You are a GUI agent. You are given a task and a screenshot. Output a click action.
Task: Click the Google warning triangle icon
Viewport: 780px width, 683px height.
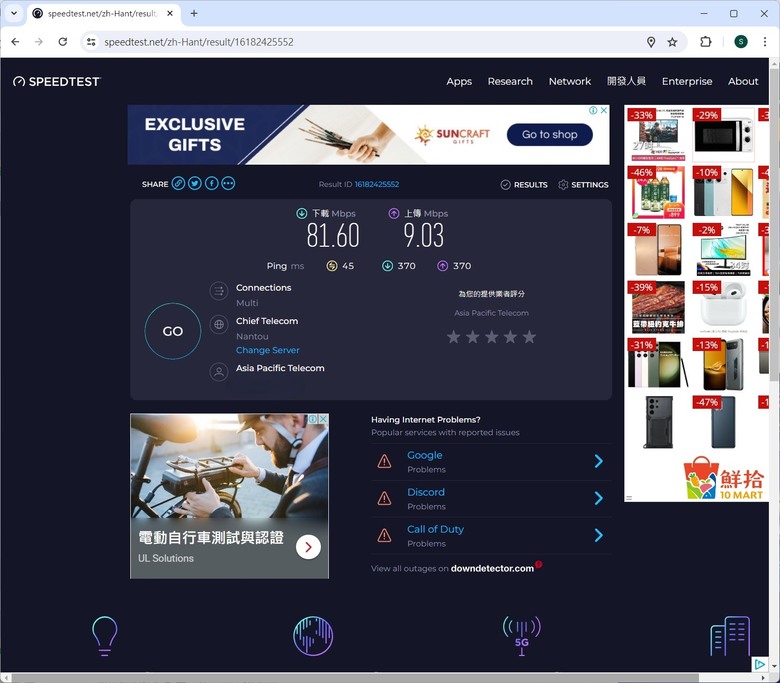click(384, 462)
